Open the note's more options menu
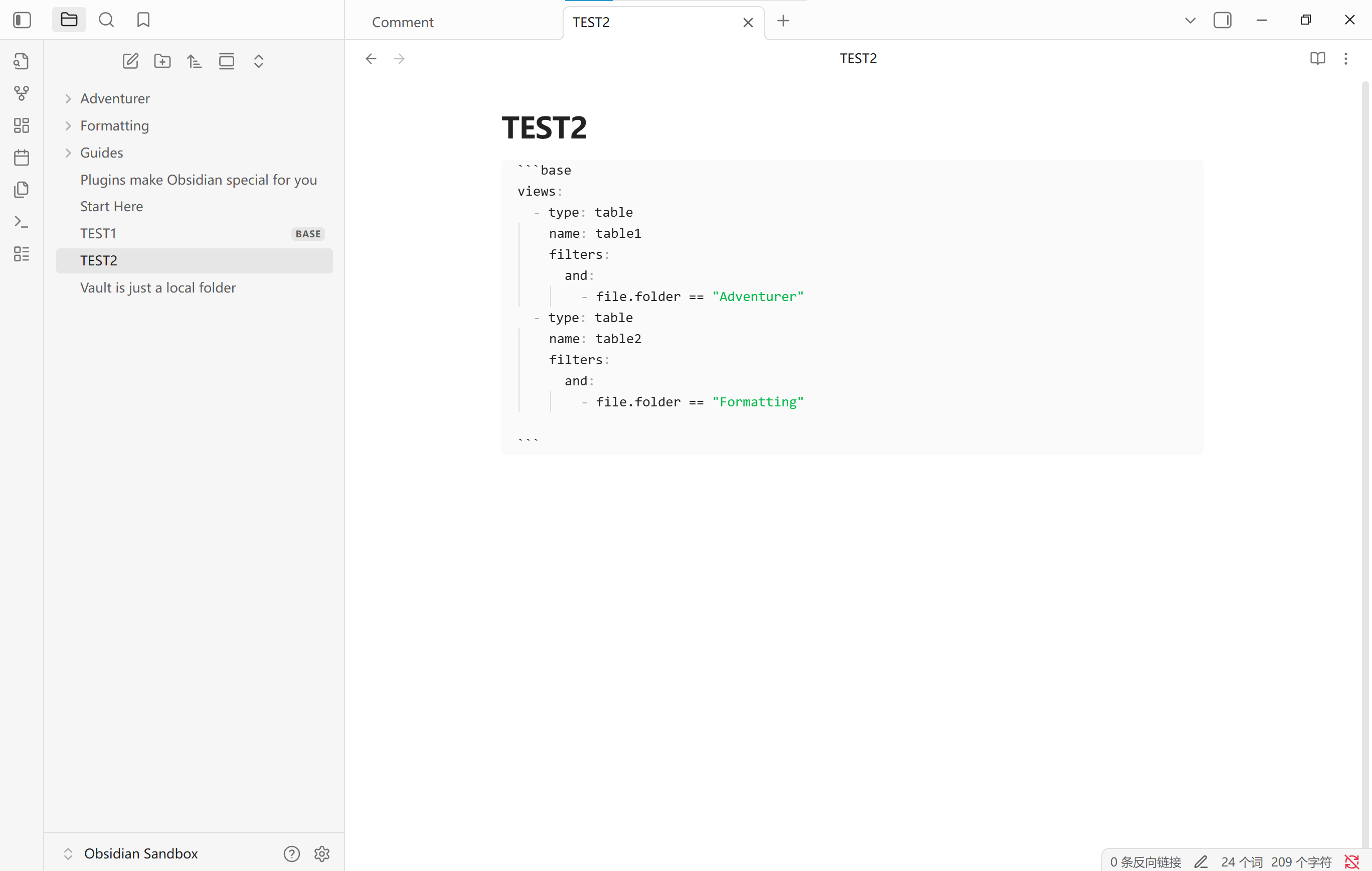 tap(1345, 58)
